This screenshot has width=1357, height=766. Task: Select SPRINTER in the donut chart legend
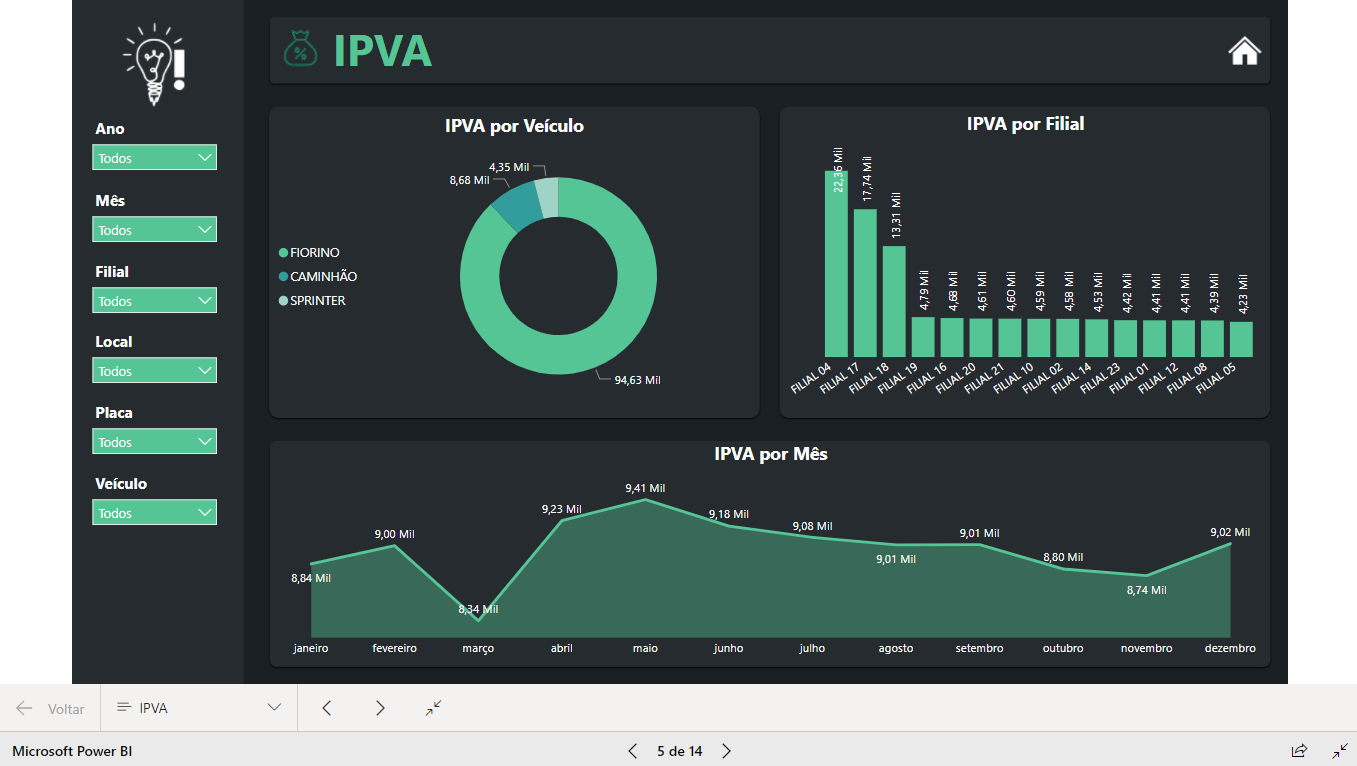[314, 300]
